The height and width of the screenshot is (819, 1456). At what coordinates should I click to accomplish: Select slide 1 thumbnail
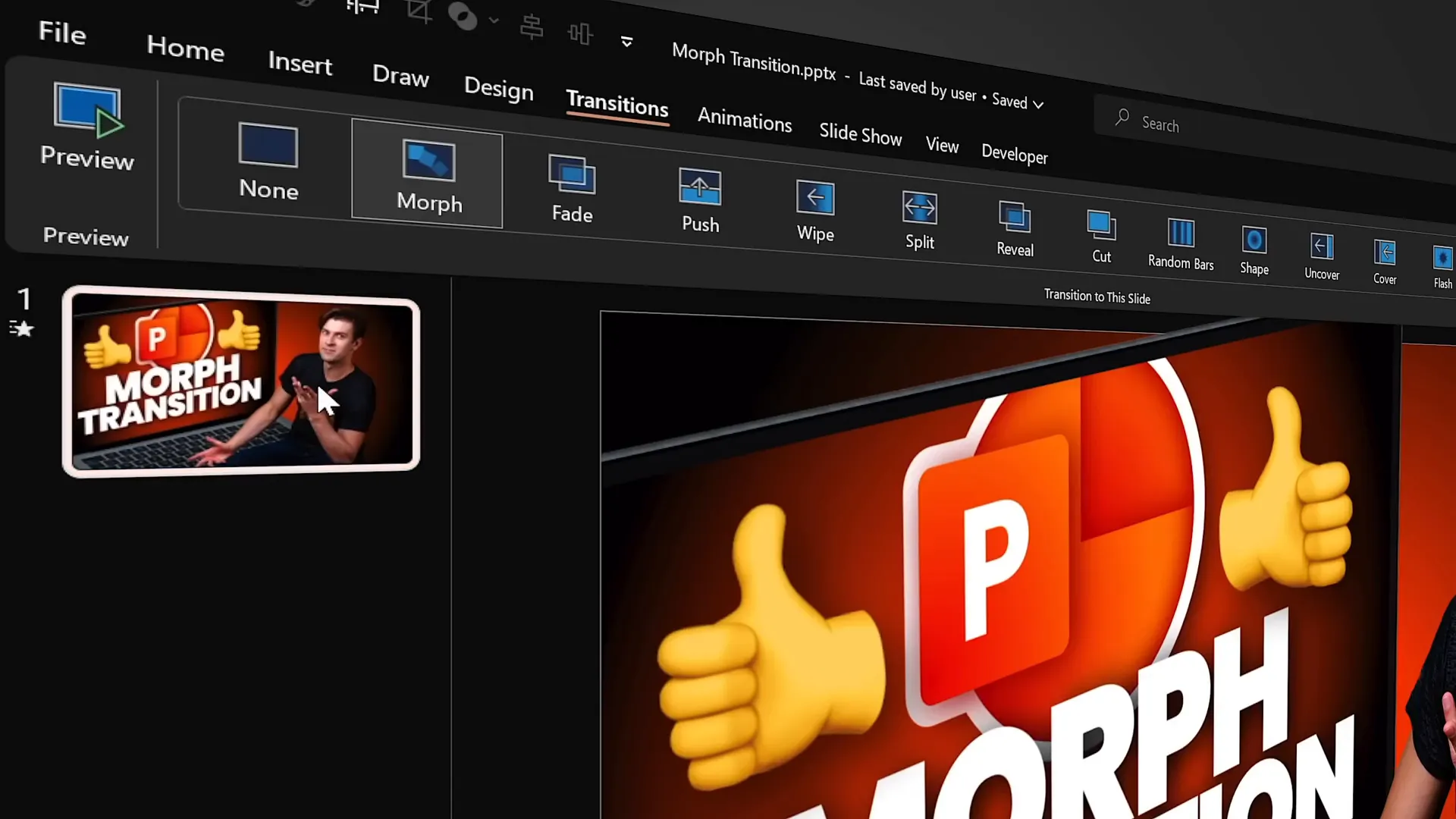(241, 381)
